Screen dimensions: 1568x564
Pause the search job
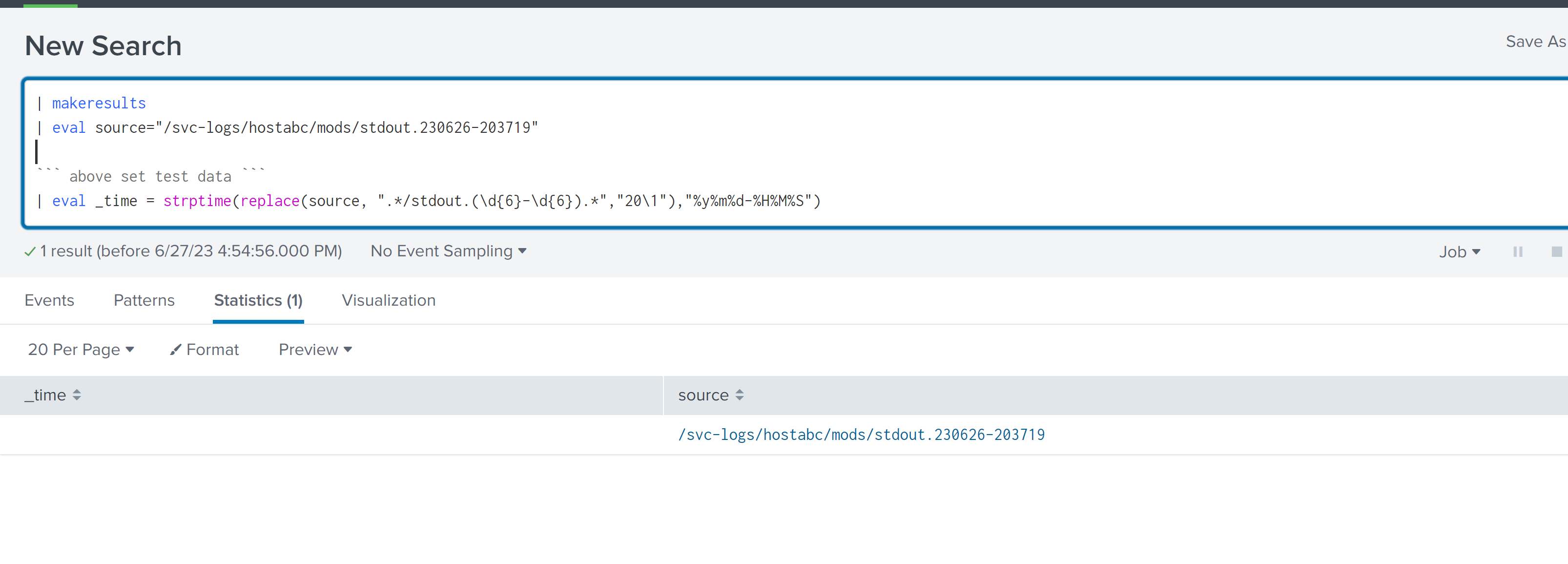1518,251
